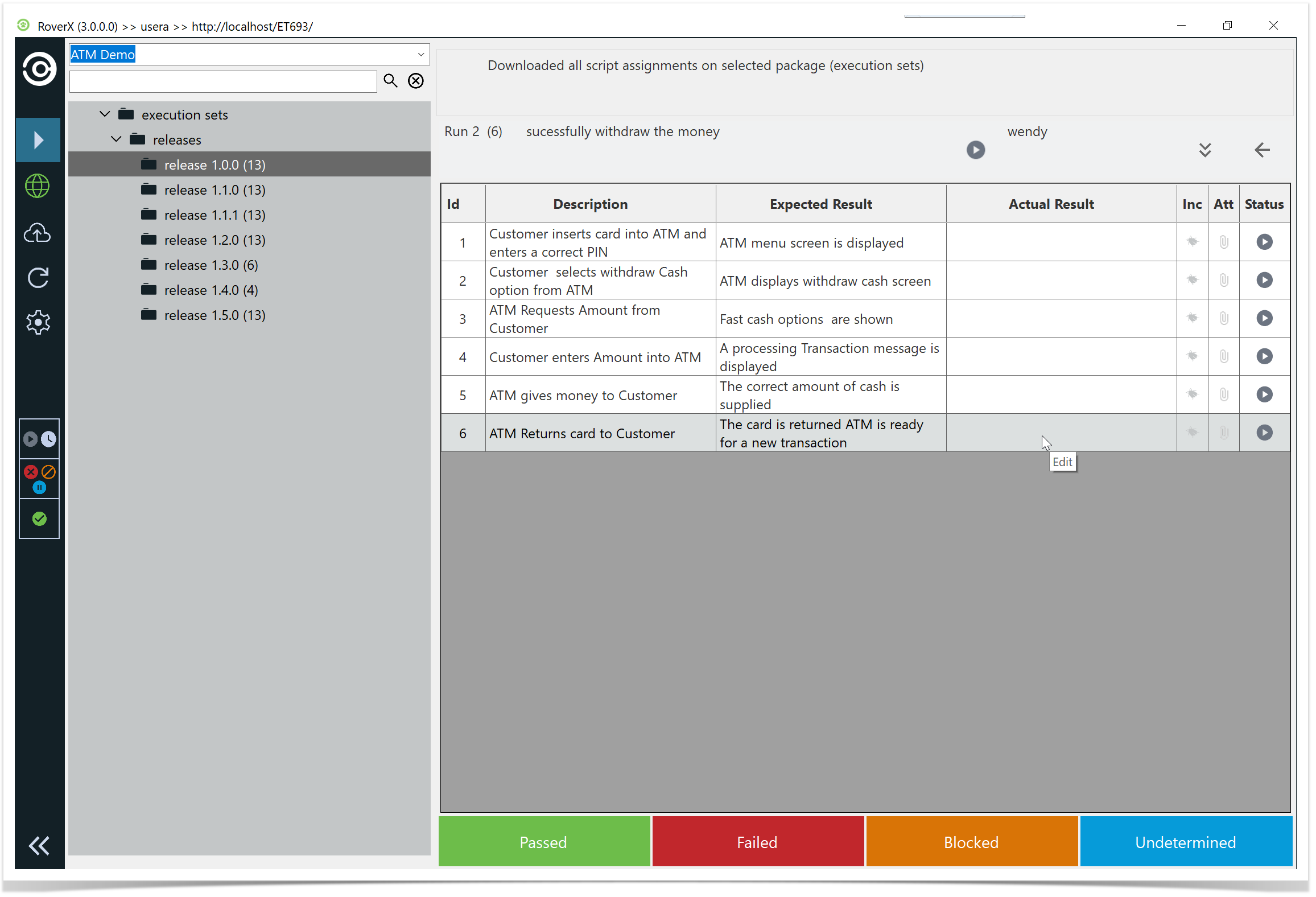Click the attachment paperclip for step 3
The height and width of the screenshot is (897, 1316).
pos(1223,318)
